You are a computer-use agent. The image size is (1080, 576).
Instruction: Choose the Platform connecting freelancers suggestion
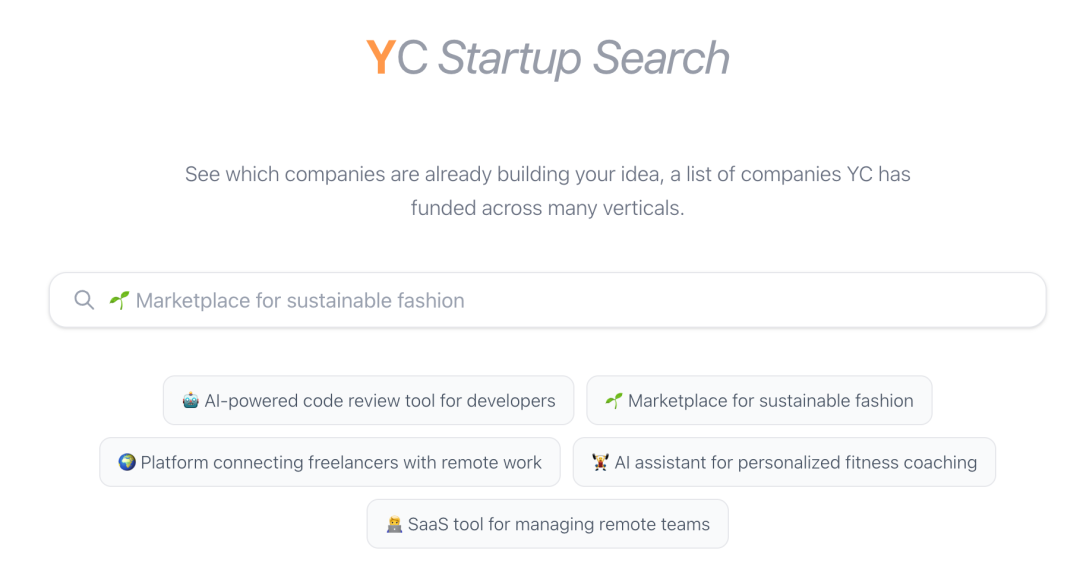click(x=329, y=462)
